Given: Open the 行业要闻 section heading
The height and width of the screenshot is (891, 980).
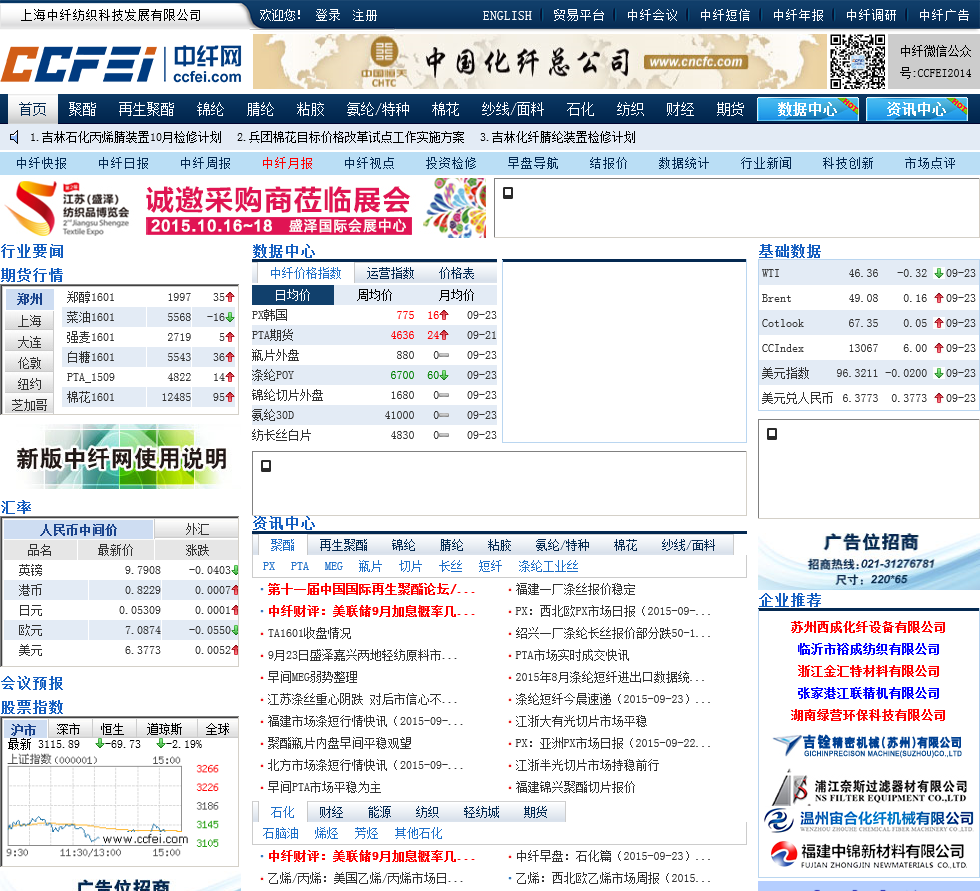Looking at the screenshot, I should 32,251.
